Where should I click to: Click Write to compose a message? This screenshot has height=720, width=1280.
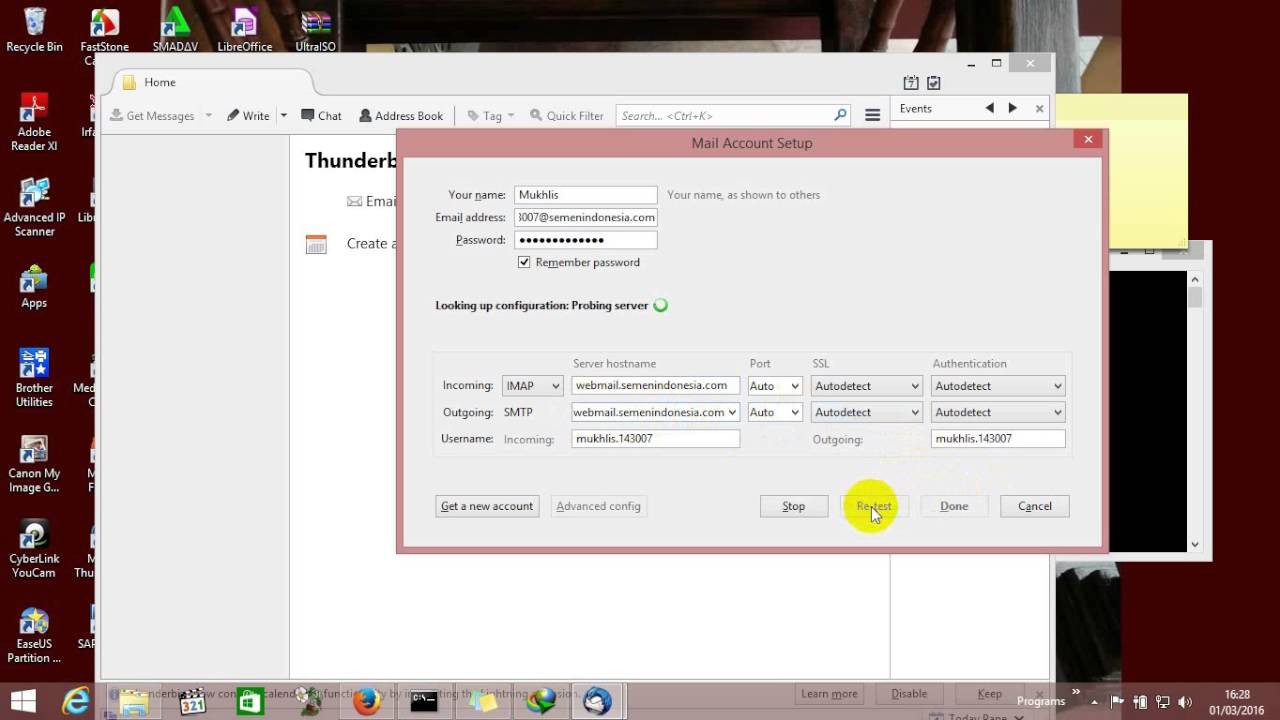[248, 115]
